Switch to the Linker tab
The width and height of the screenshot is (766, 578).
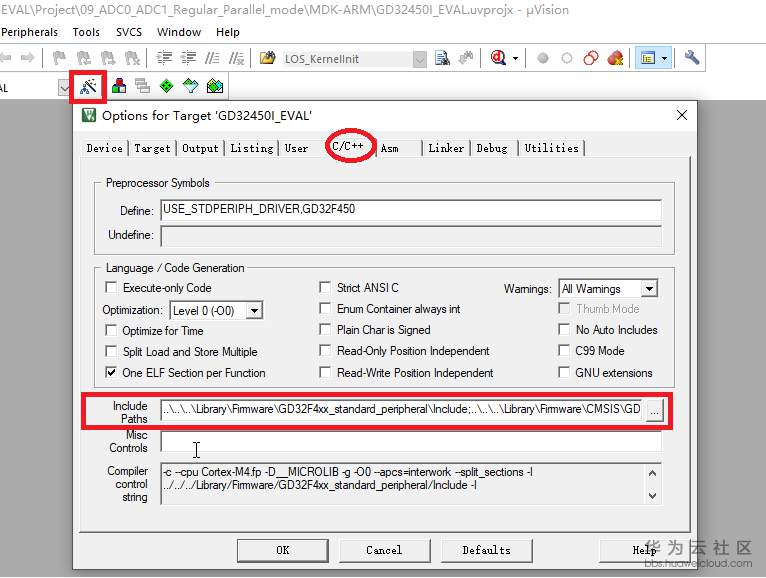[x=446, y=148]
